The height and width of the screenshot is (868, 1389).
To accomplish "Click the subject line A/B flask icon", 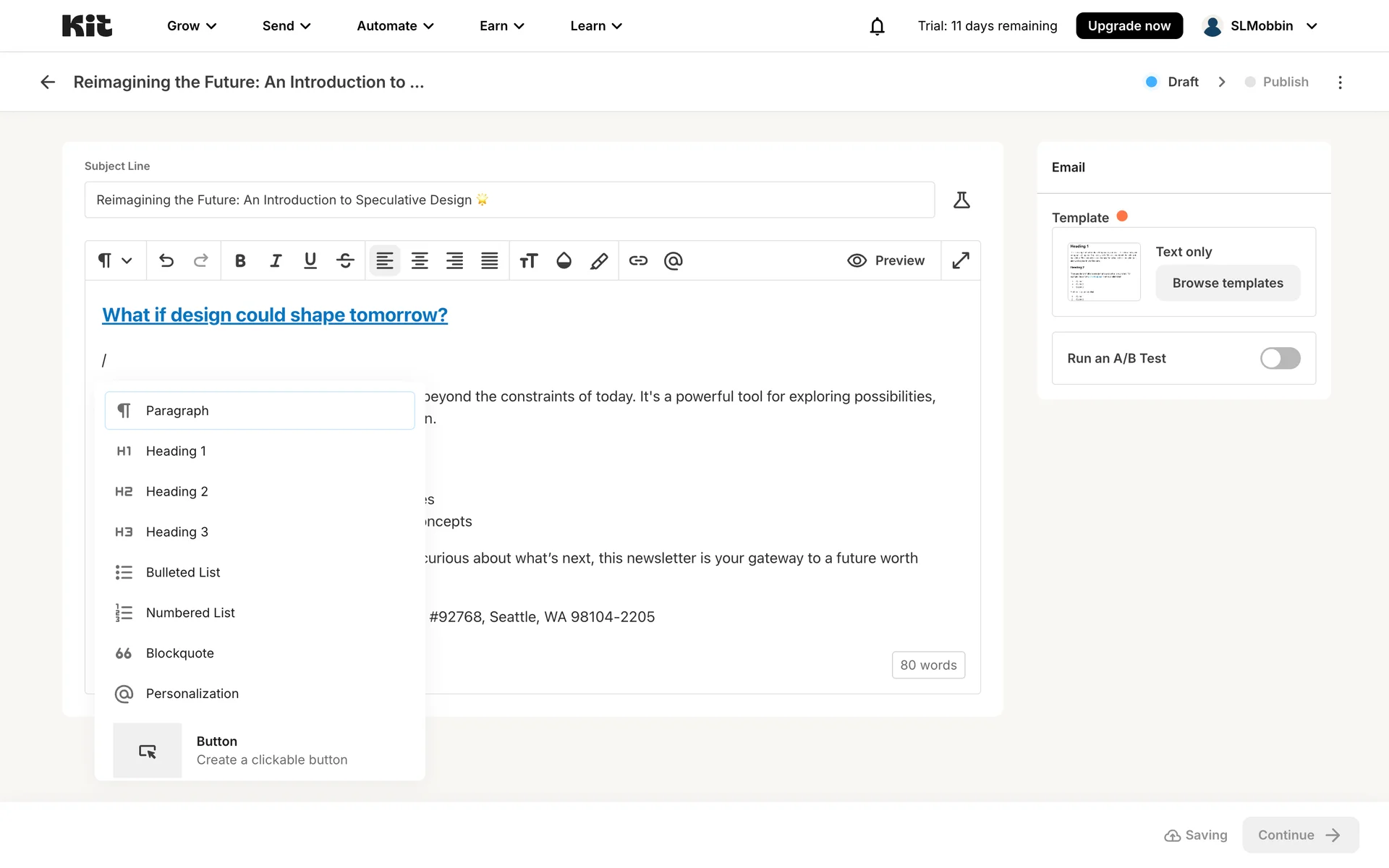I will click(961, 200).
